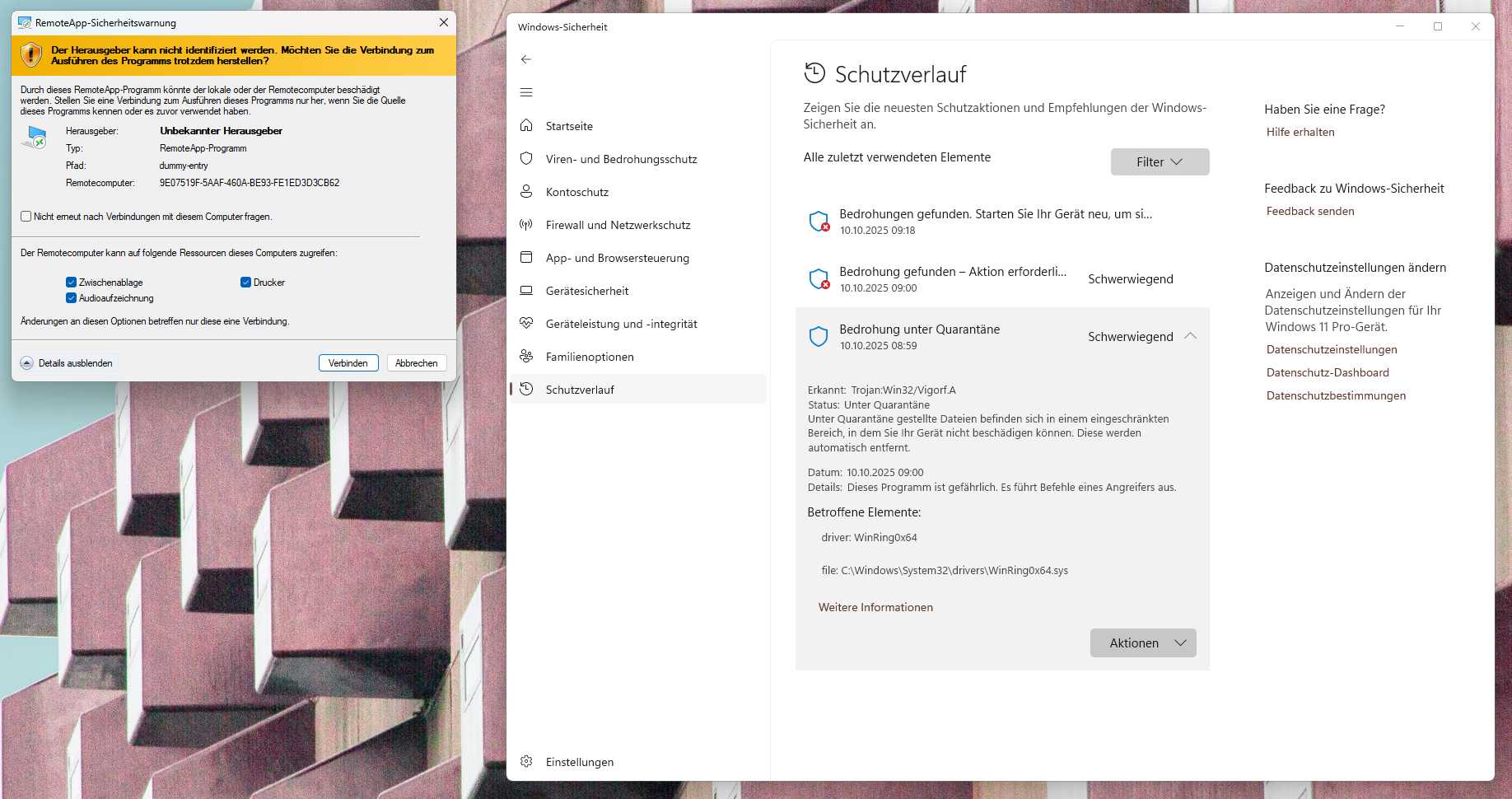
Task: Open the 'Hilfe erhalten' link
Action: [1300, 132]
